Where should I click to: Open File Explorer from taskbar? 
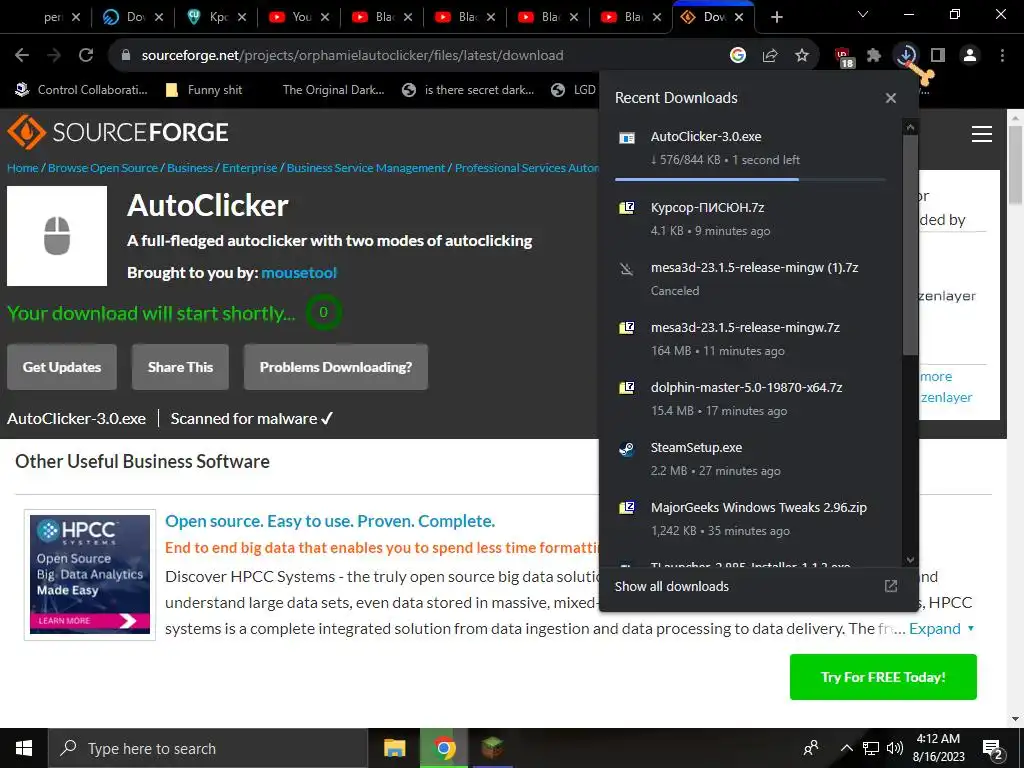tap(394, 748)
